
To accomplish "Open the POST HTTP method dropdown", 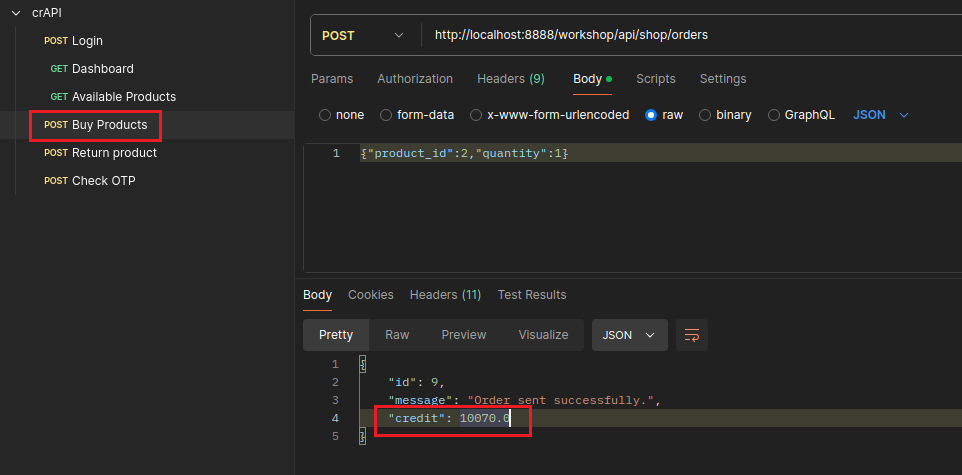I will tap(363, 35).
